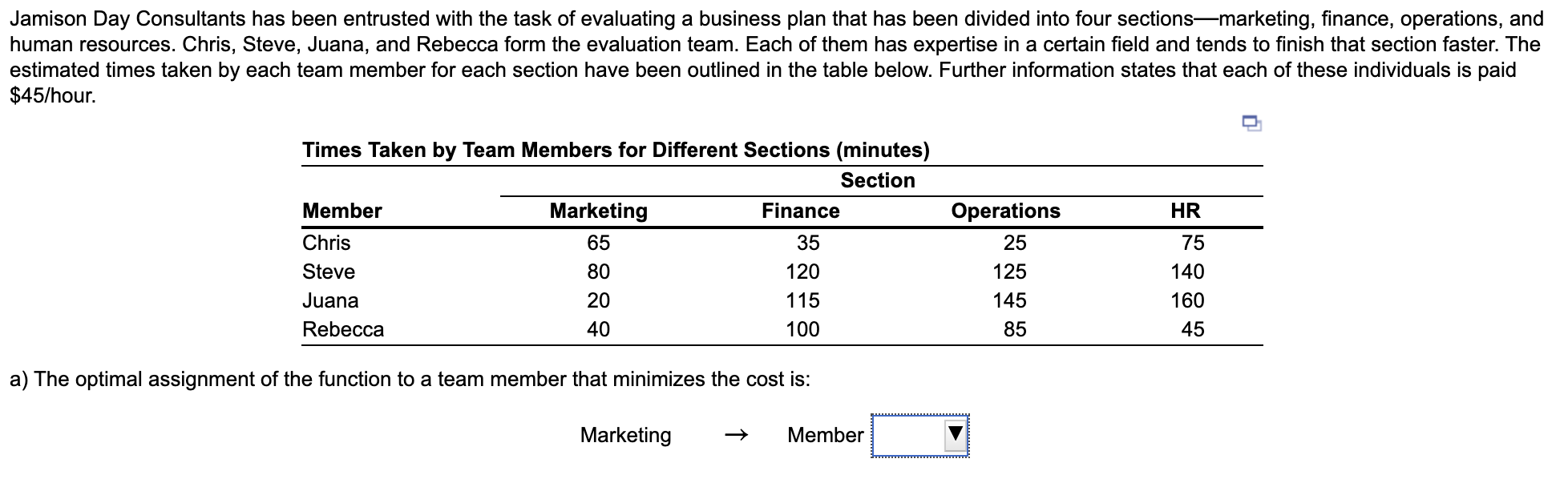Select the row label Rebecca
Viewport: 1568px width, 479px height.
coord(343,329)
